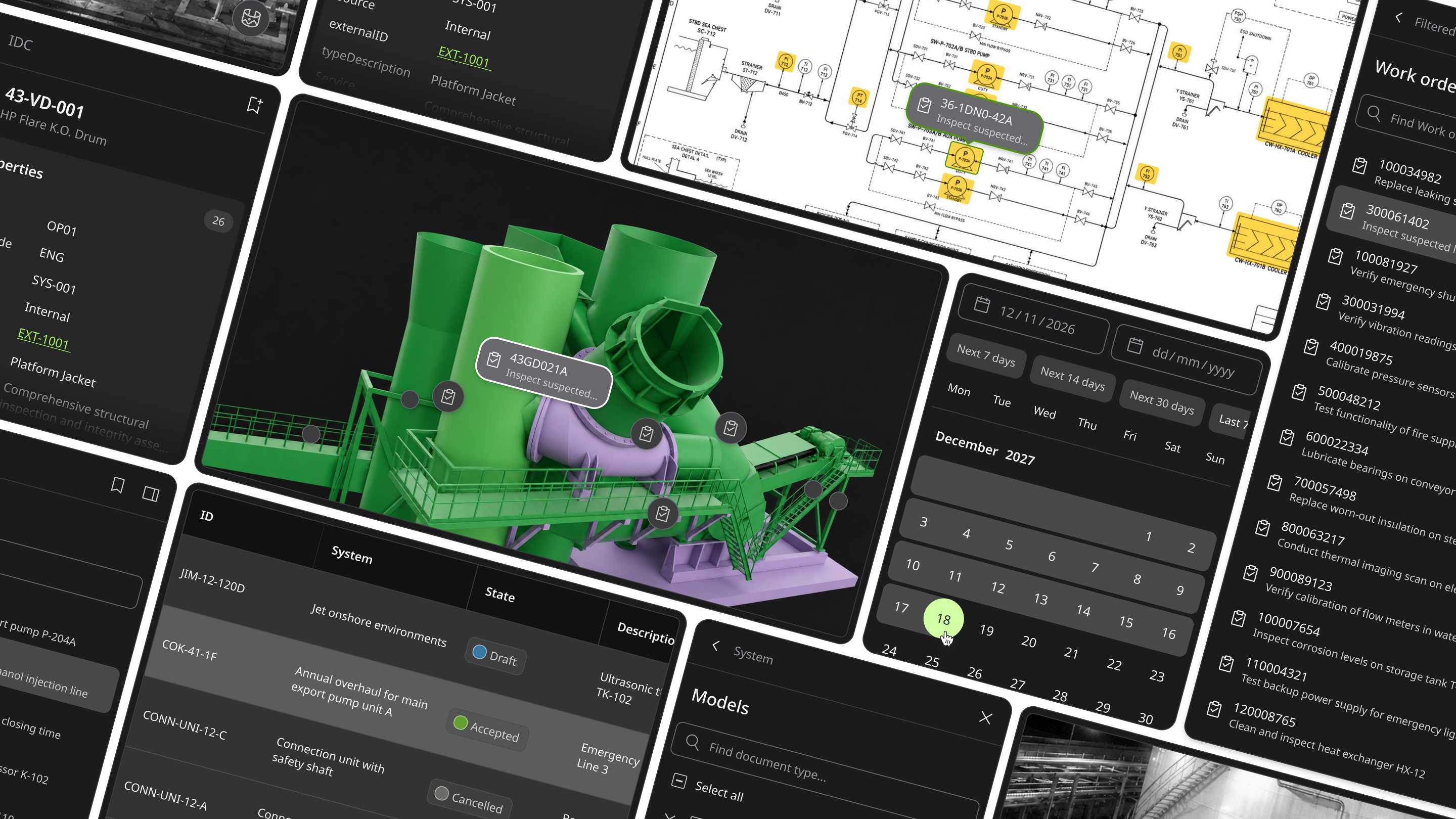Open the 36-1DN0-42A tag on the P&ID
1456x819 pixels.
[975, 119]
